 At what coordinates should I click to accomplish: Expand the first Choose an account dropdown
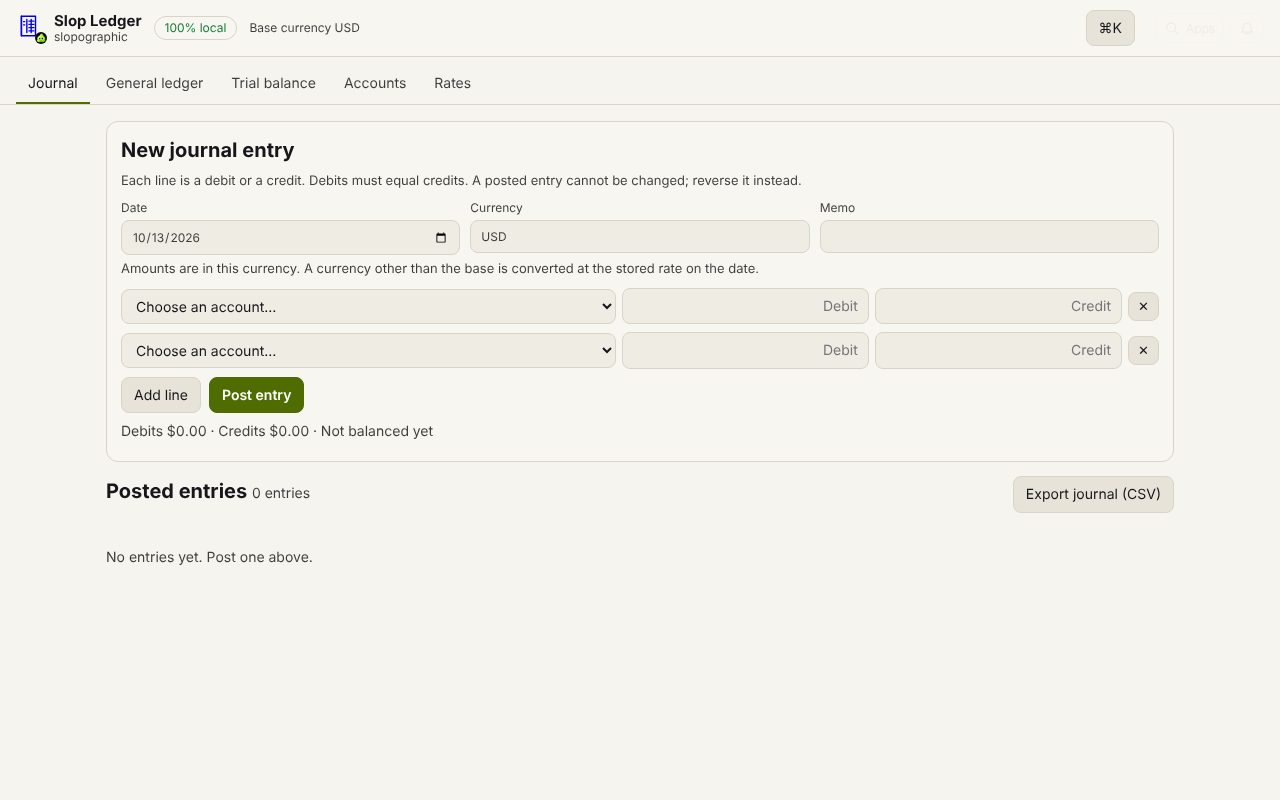tap(368, 307)
